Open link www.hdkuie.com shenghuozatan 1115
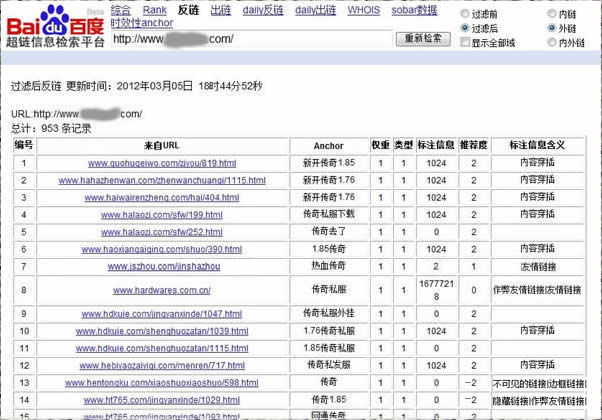Viewport: 602px width, 420px height. point(162,349)
